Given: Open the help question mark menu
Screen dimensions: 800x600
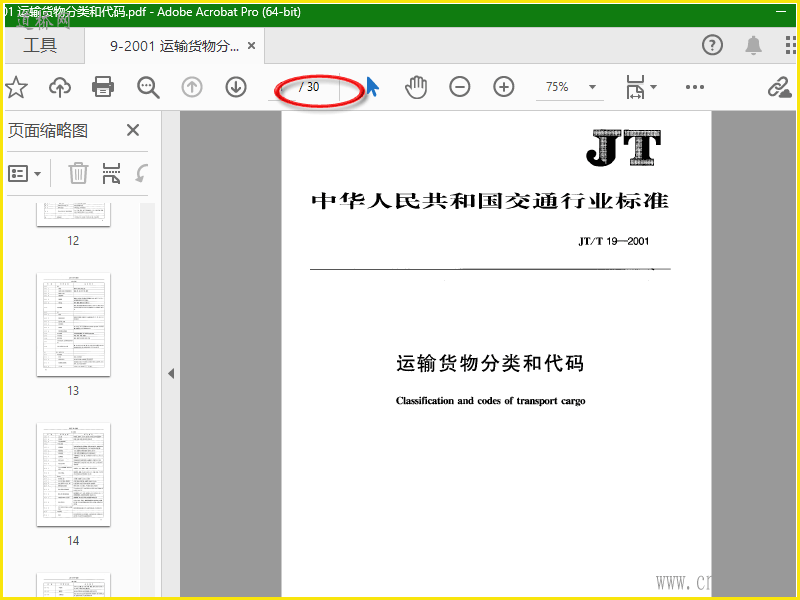Looking at the screenshot, I should [x=712, y=45].
